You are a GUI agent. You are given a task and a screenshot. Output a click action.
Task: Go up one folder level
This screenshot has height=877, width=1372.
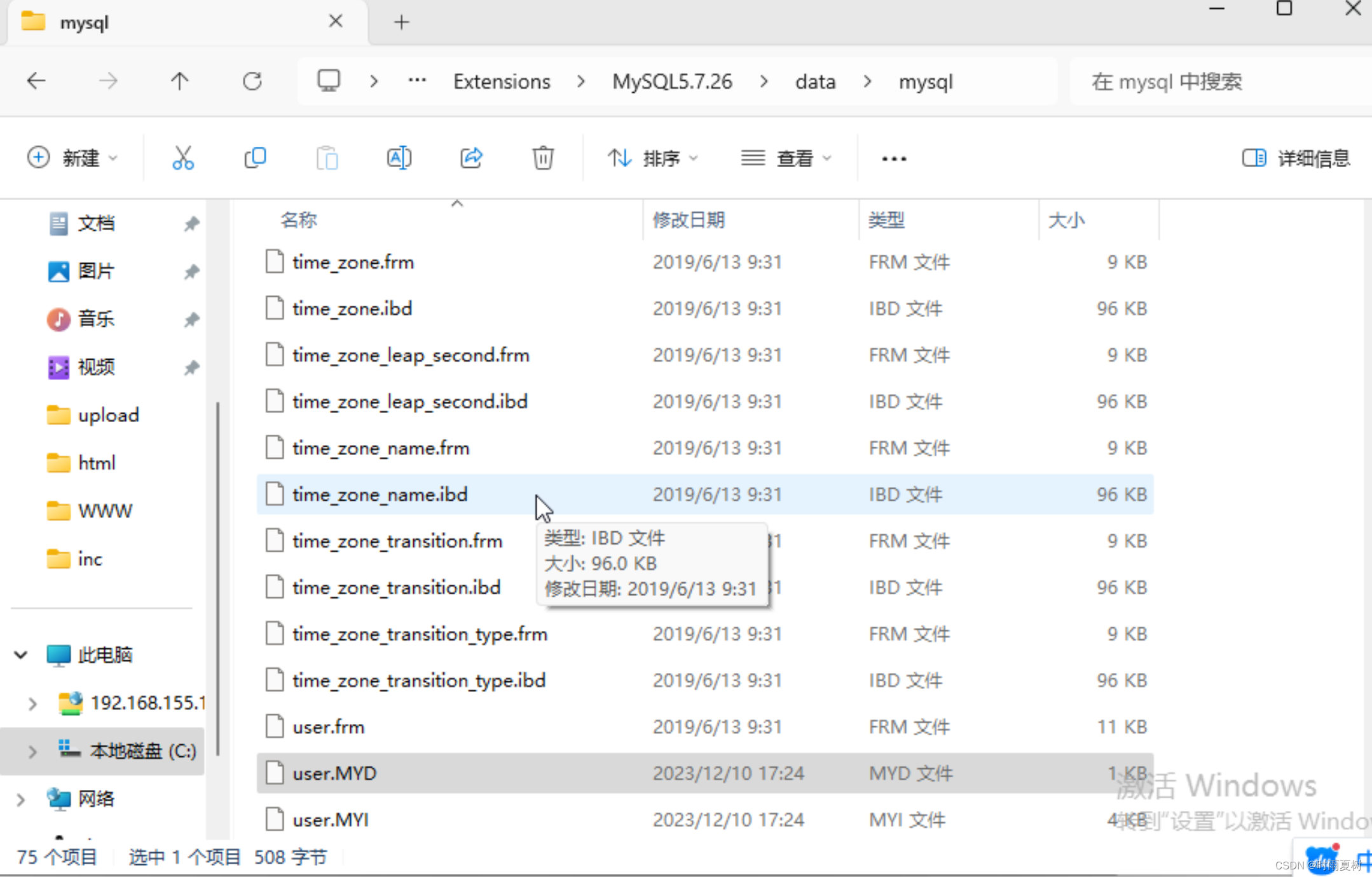point(180,81)
